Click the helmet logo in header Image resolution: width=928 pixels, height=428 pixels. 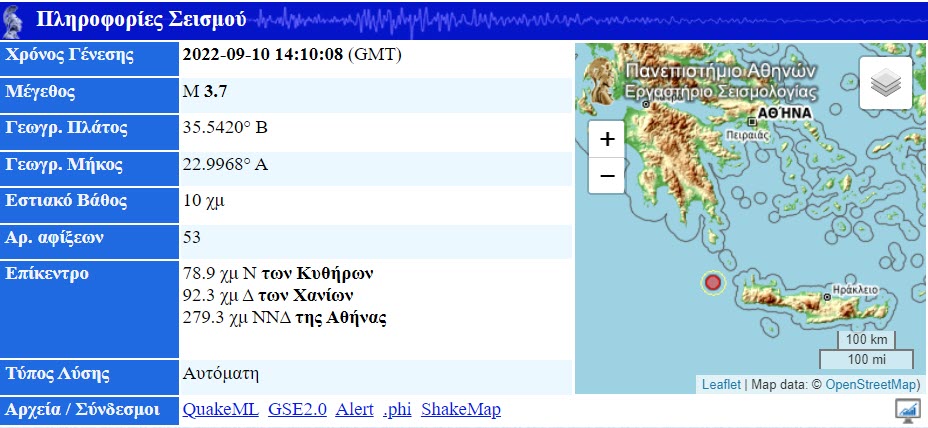coord(12,20)
